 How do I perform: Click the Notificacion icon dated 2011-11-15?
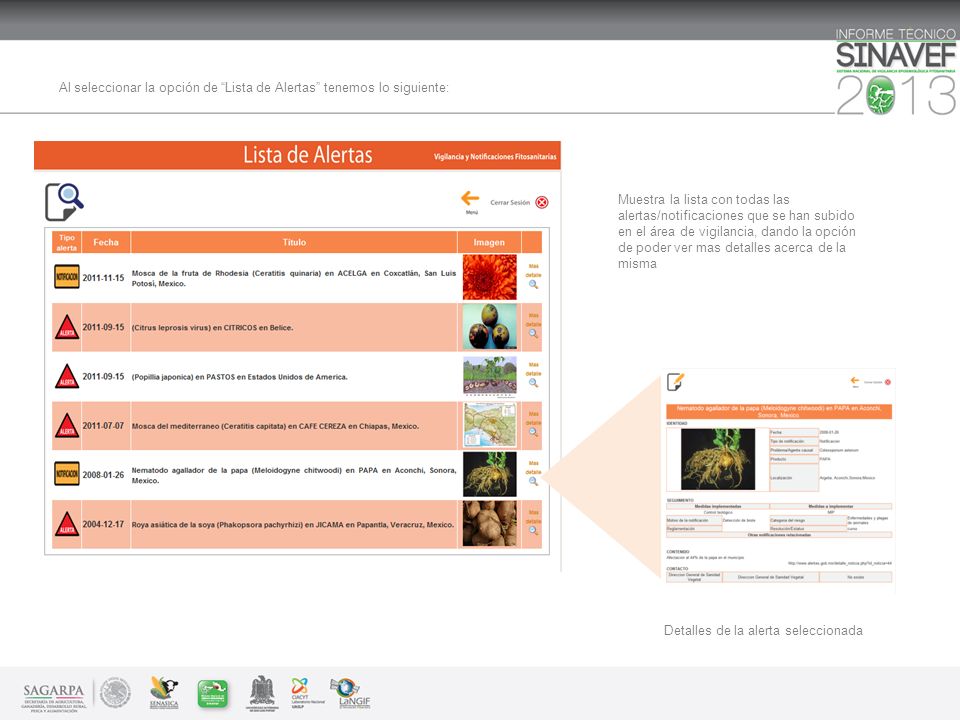point(67,277)
